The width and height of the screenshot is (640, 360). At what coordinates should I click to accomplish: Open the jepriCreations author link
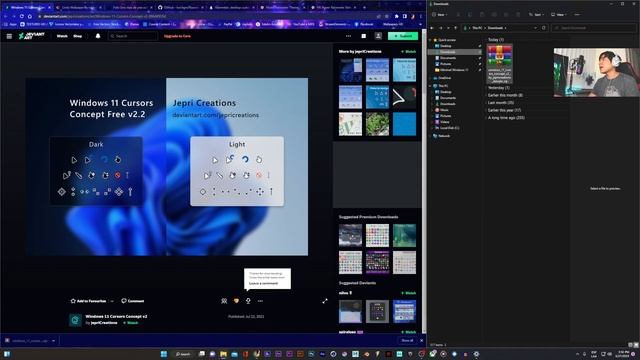click(104, 322)
